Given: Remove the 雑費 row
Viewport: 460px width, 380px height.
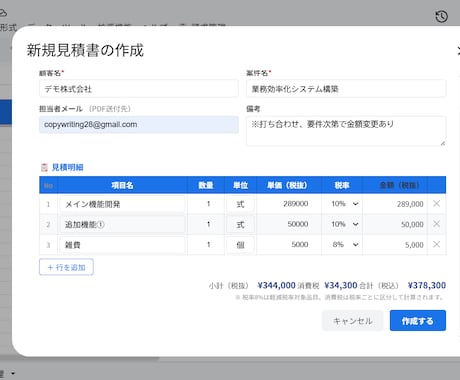Looking at the screenshot, I should click(x=436, y=244).
